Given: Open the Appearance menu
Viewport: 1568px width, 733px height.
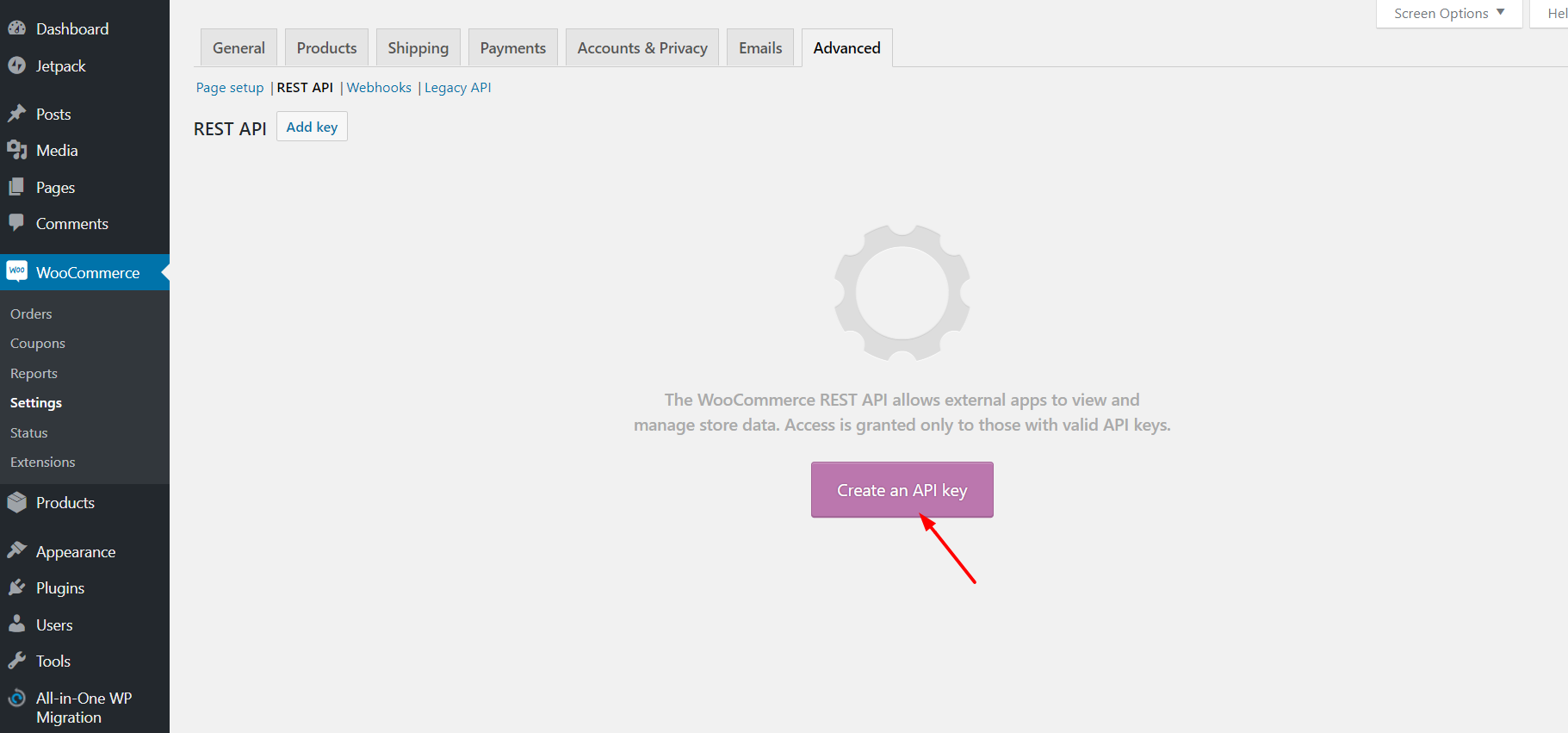Looking at the screenshot, I should pyautogui.click(x=76, y=551).
